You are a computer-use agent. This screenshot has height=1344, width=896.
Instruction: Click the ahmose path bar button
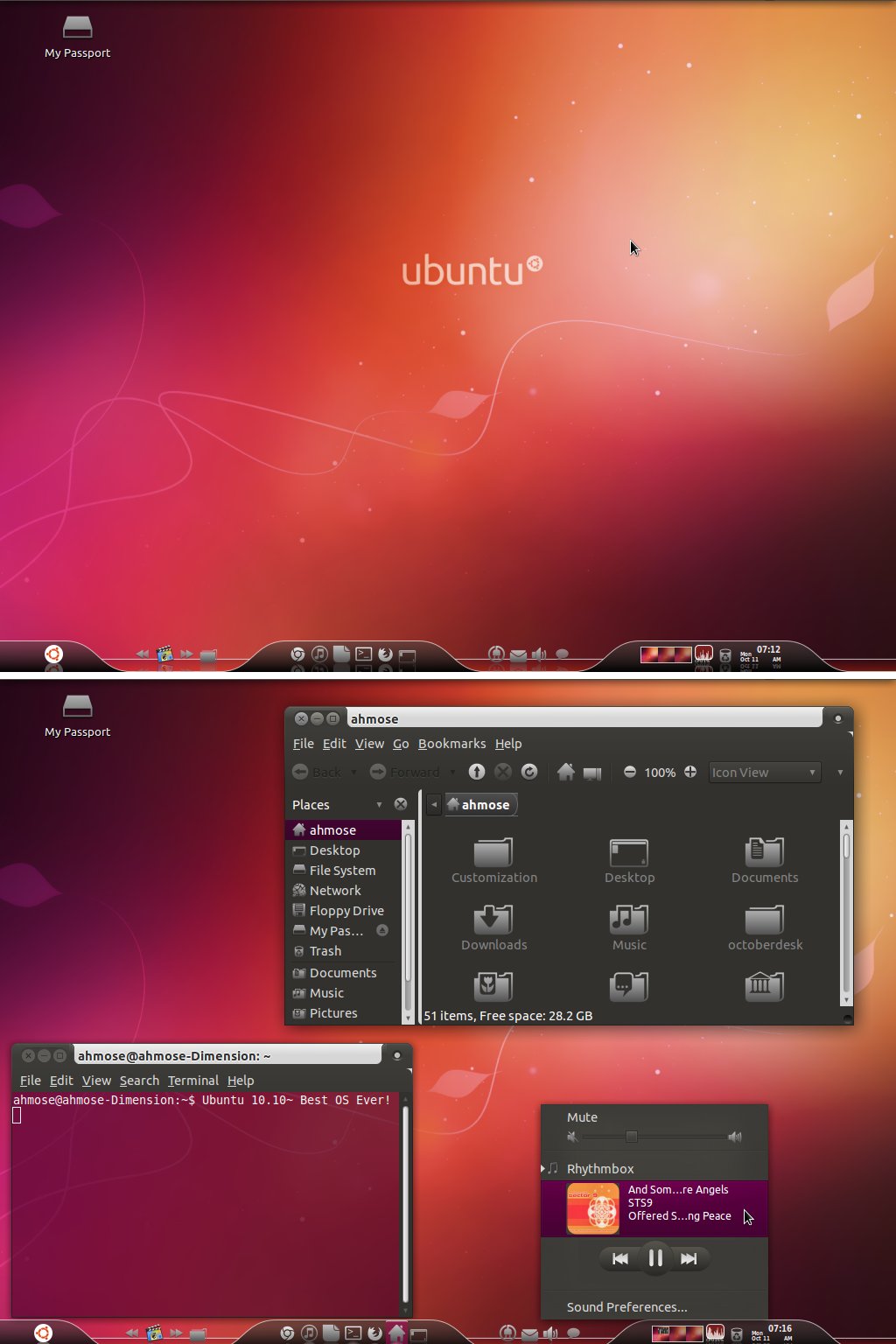tap(480, 804)
